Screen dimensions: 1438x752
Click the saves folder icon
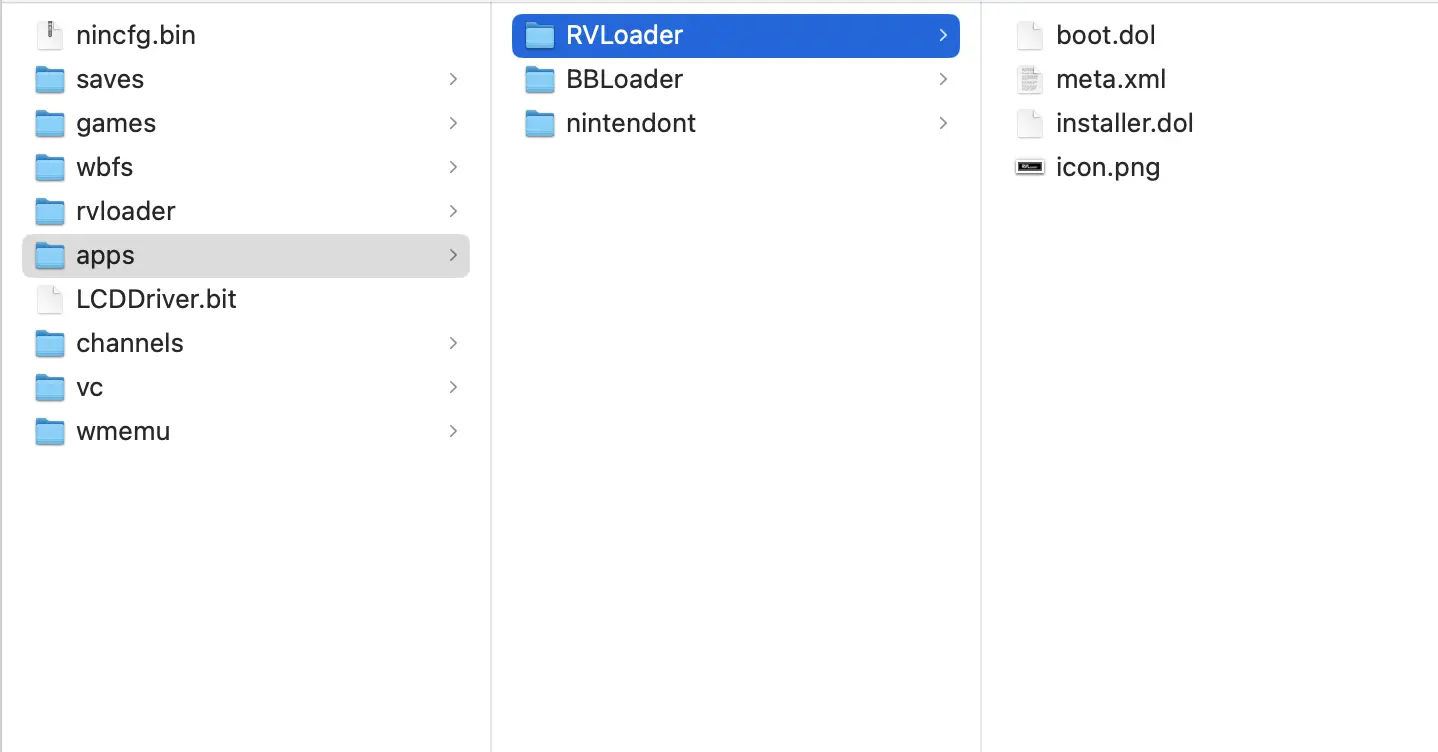[x=49, y=79]
